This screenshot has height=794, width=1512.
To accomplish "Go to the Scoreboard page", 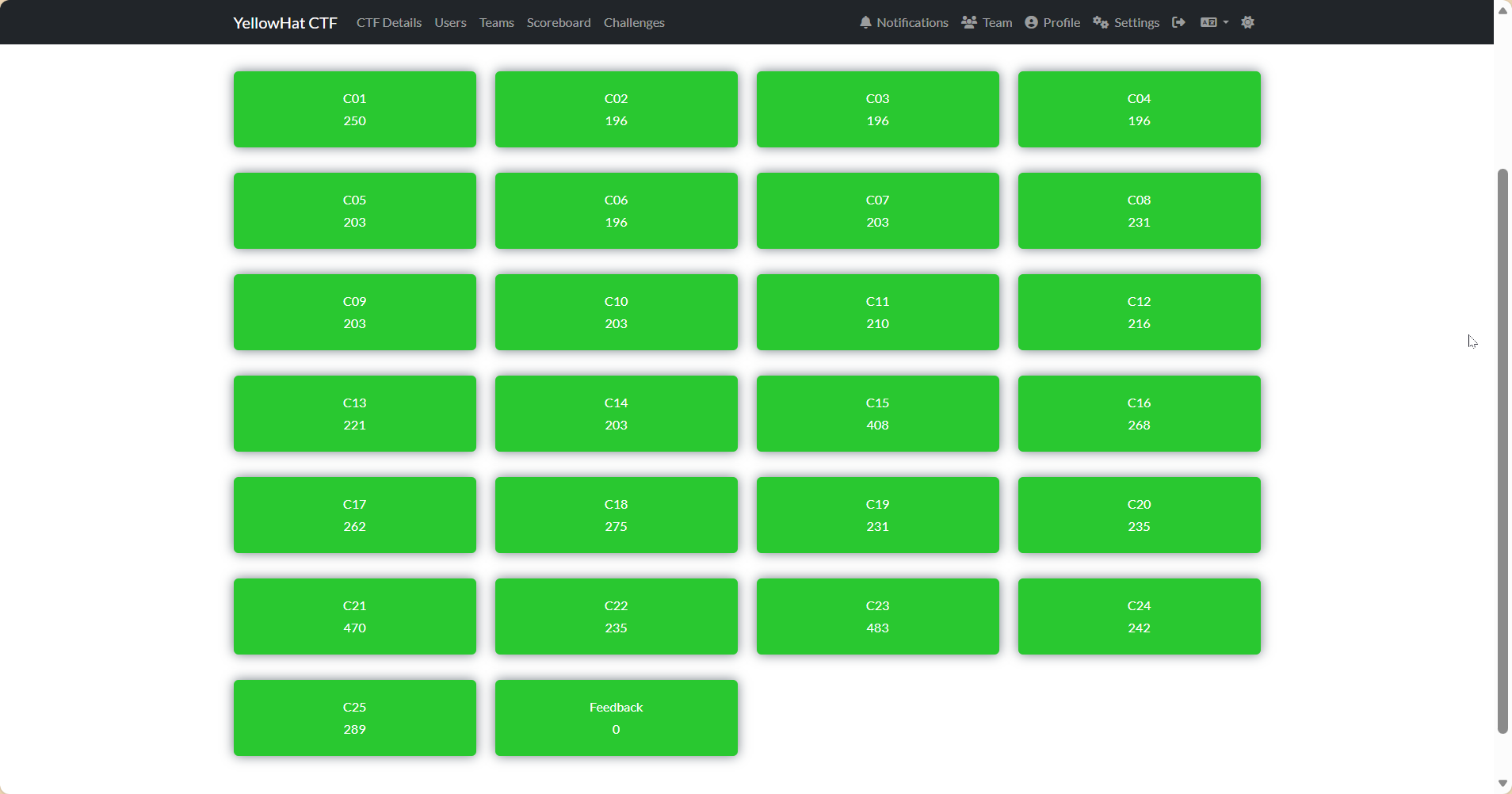I will tap(559, 22).
